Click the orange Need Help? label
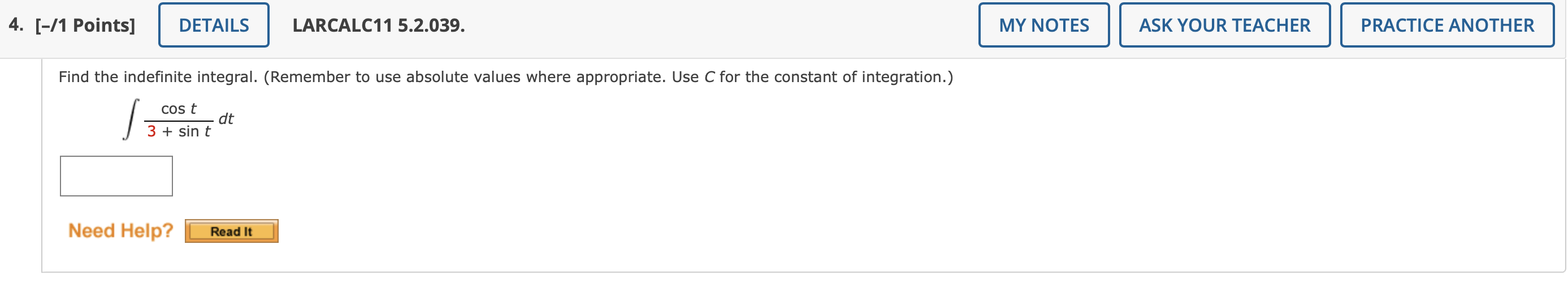This screenshot has width=1568, height=304. click(x=120, y=230)
